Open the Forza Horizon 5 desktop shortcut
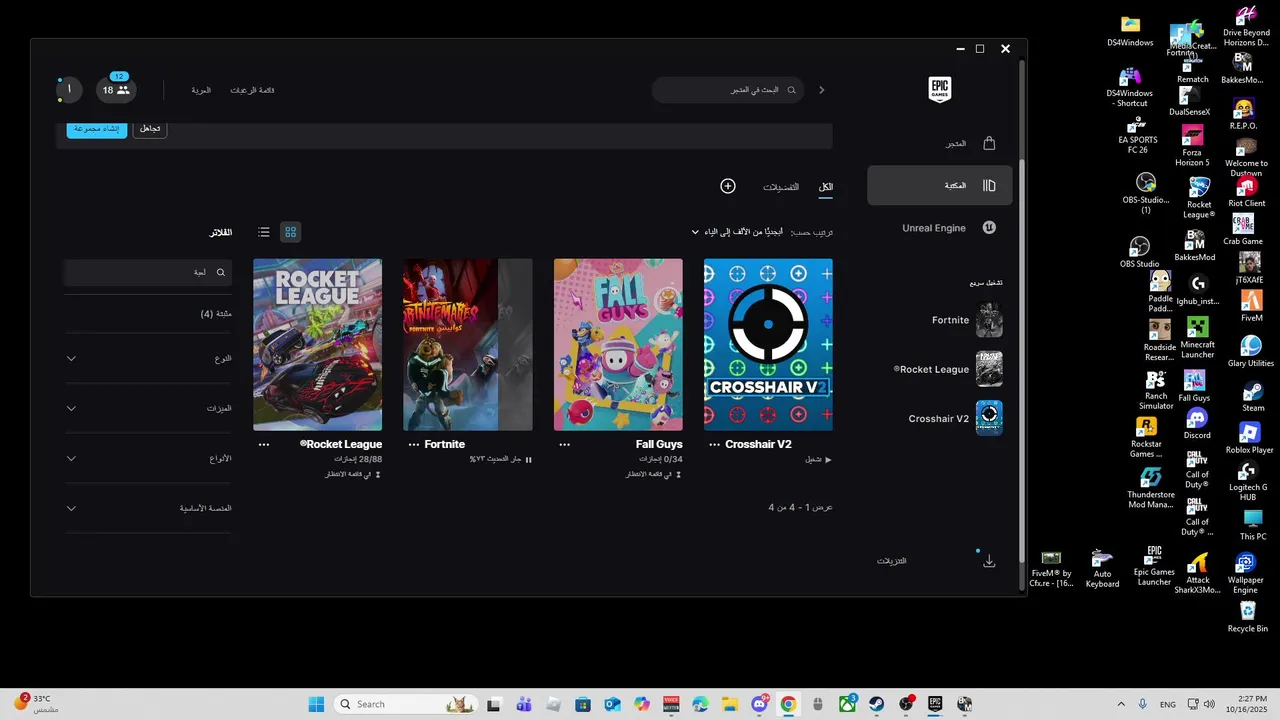Viewport: 1280px width, 720px height. [1192, 146]
